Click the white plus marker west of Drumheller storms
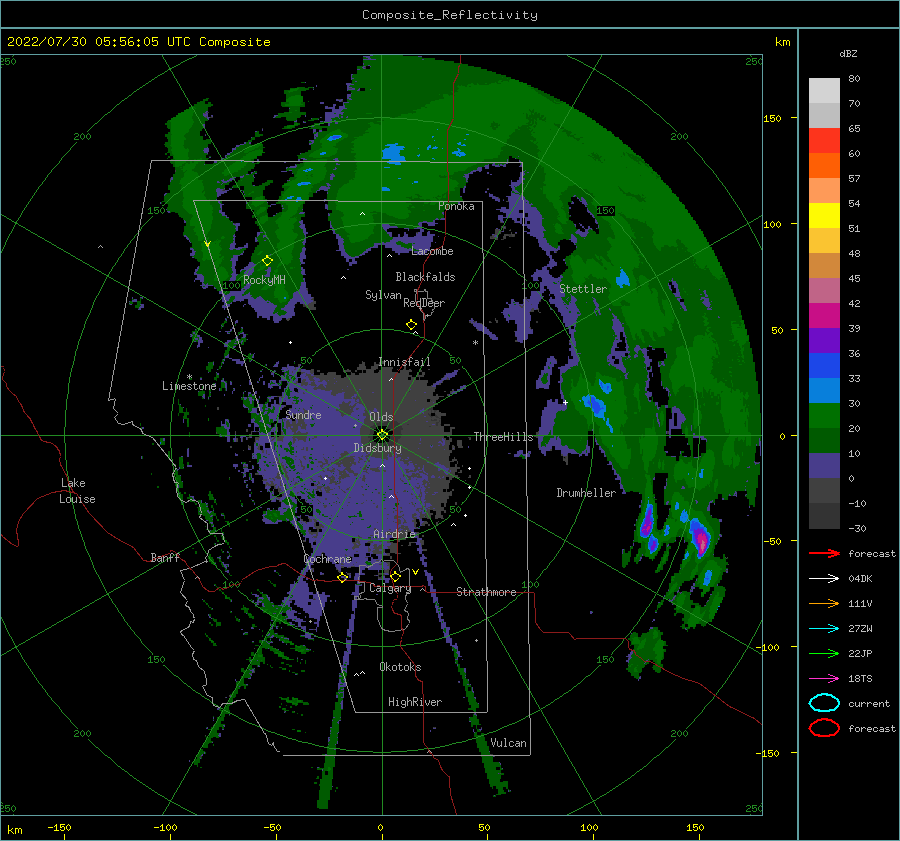Screen dimensions: 900x841 (x=565, y=402)
